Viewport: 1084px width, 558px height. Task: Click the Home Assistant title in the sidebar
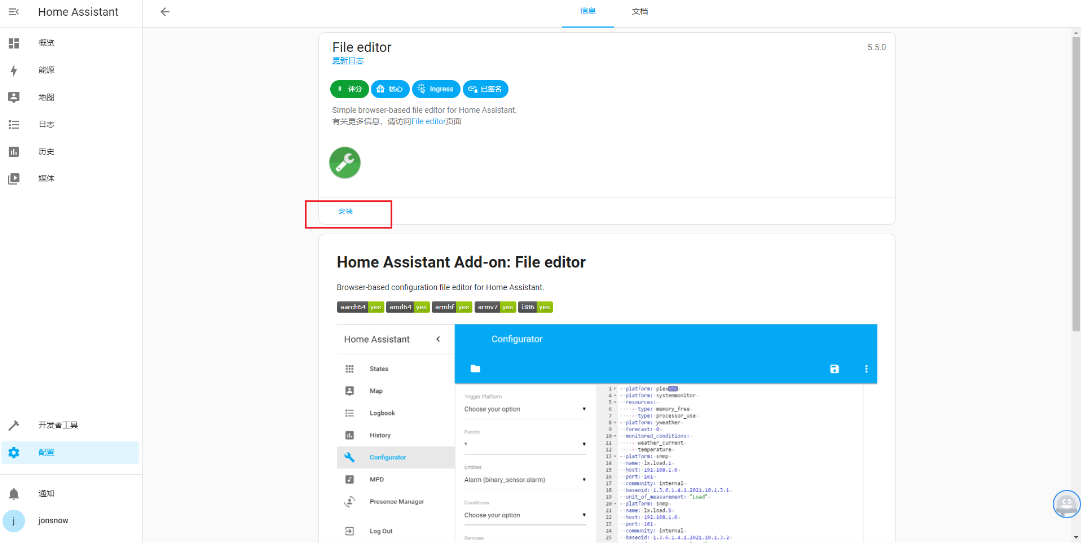pos(78,12)
